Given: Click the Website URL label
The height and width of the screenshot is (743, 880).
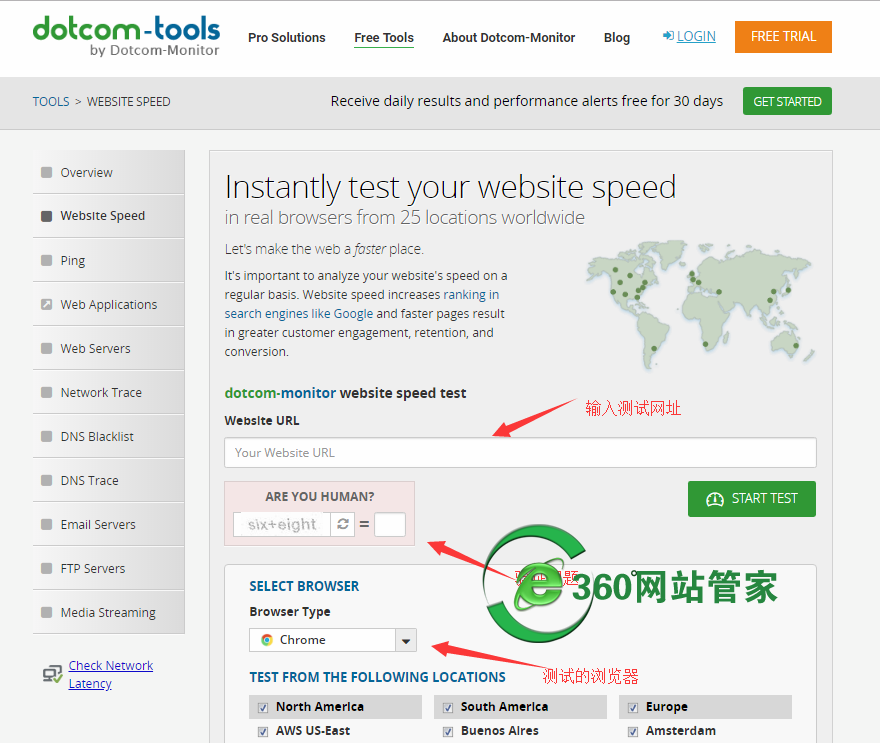Looking at the screenshot, I should pos(262,420).
